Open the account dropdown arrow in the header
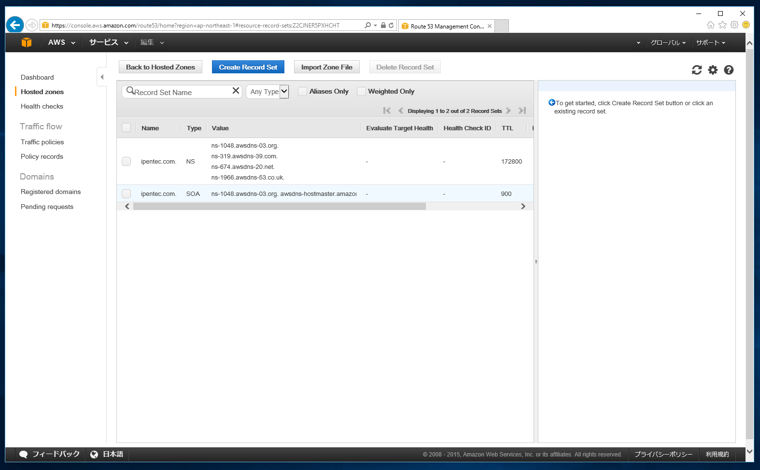This screenshot has height=470, width=760. click(x=638, y=43)
